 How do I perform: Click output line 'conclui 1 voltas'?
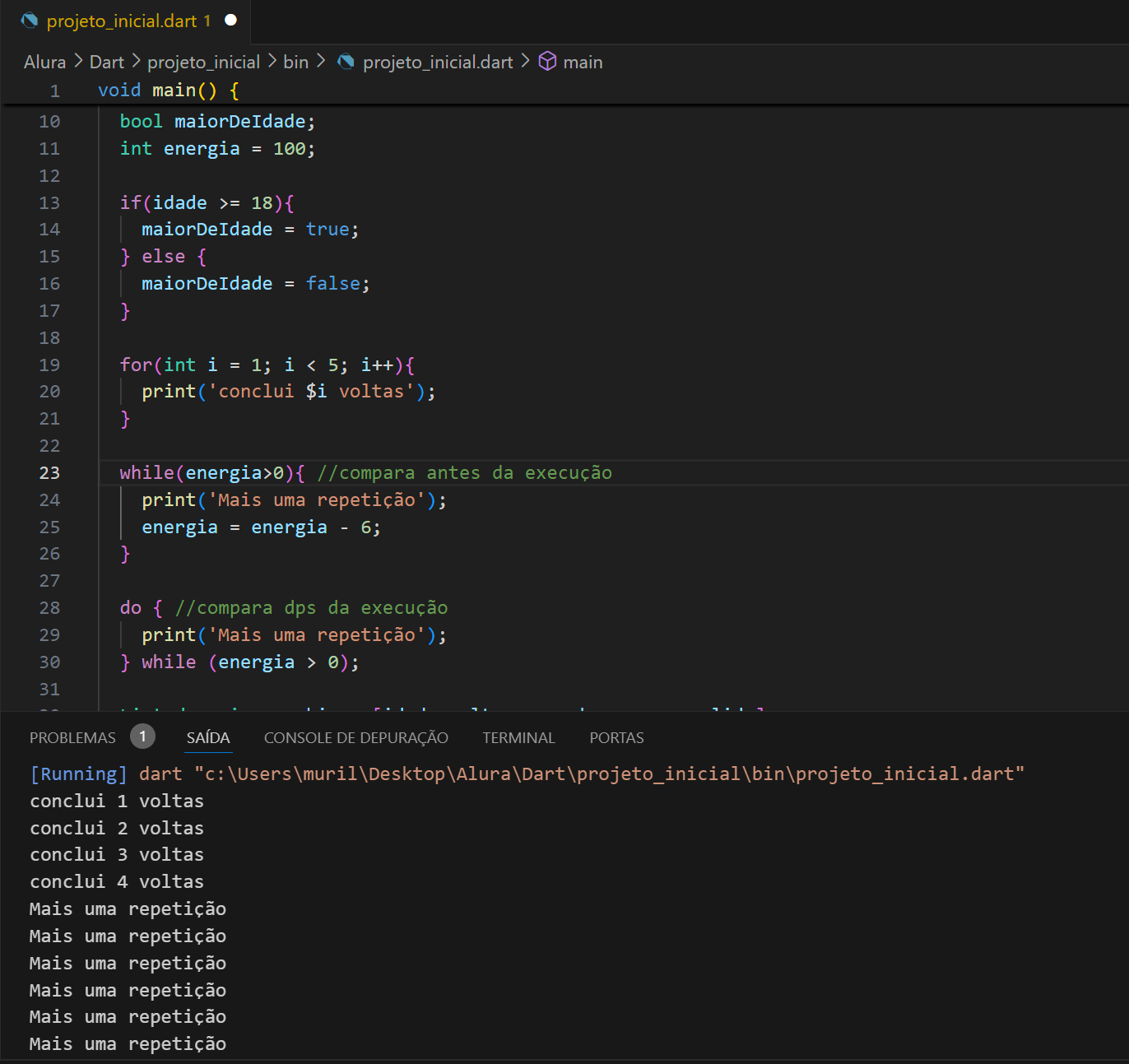(117, 801)
